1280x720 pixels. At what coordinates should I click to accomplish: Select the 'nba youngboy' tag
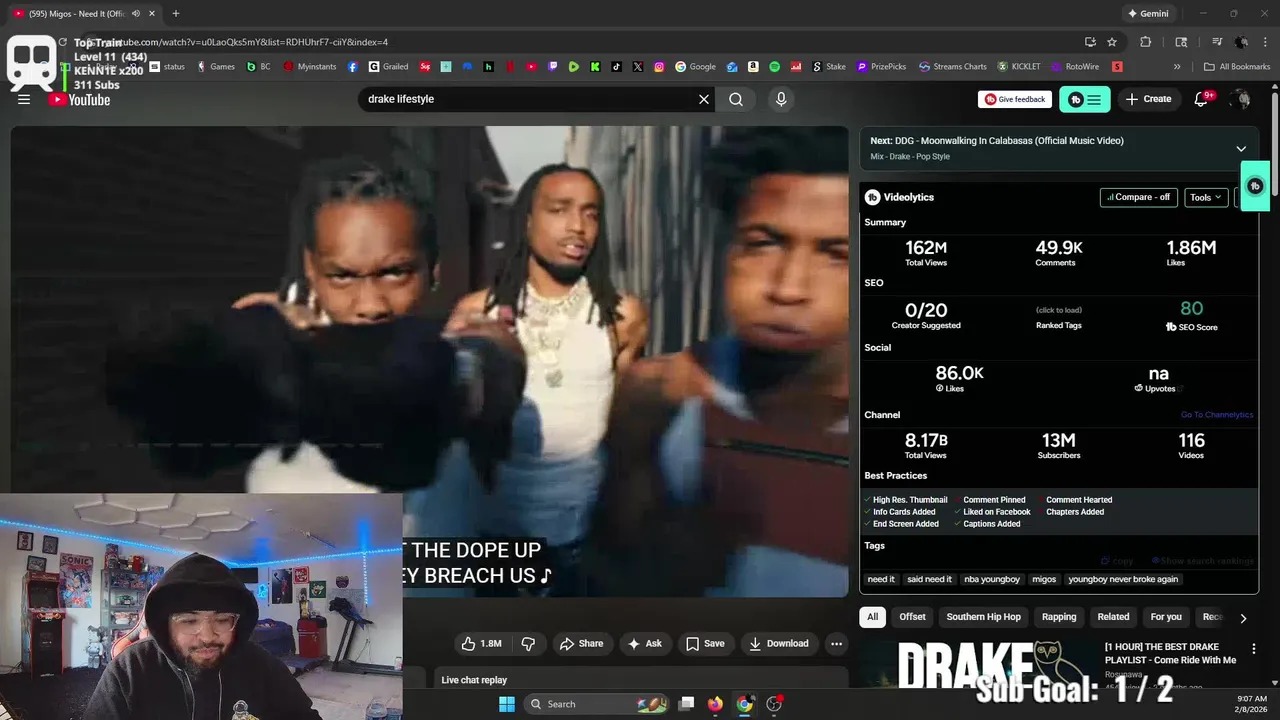click(x=991, y=579)
